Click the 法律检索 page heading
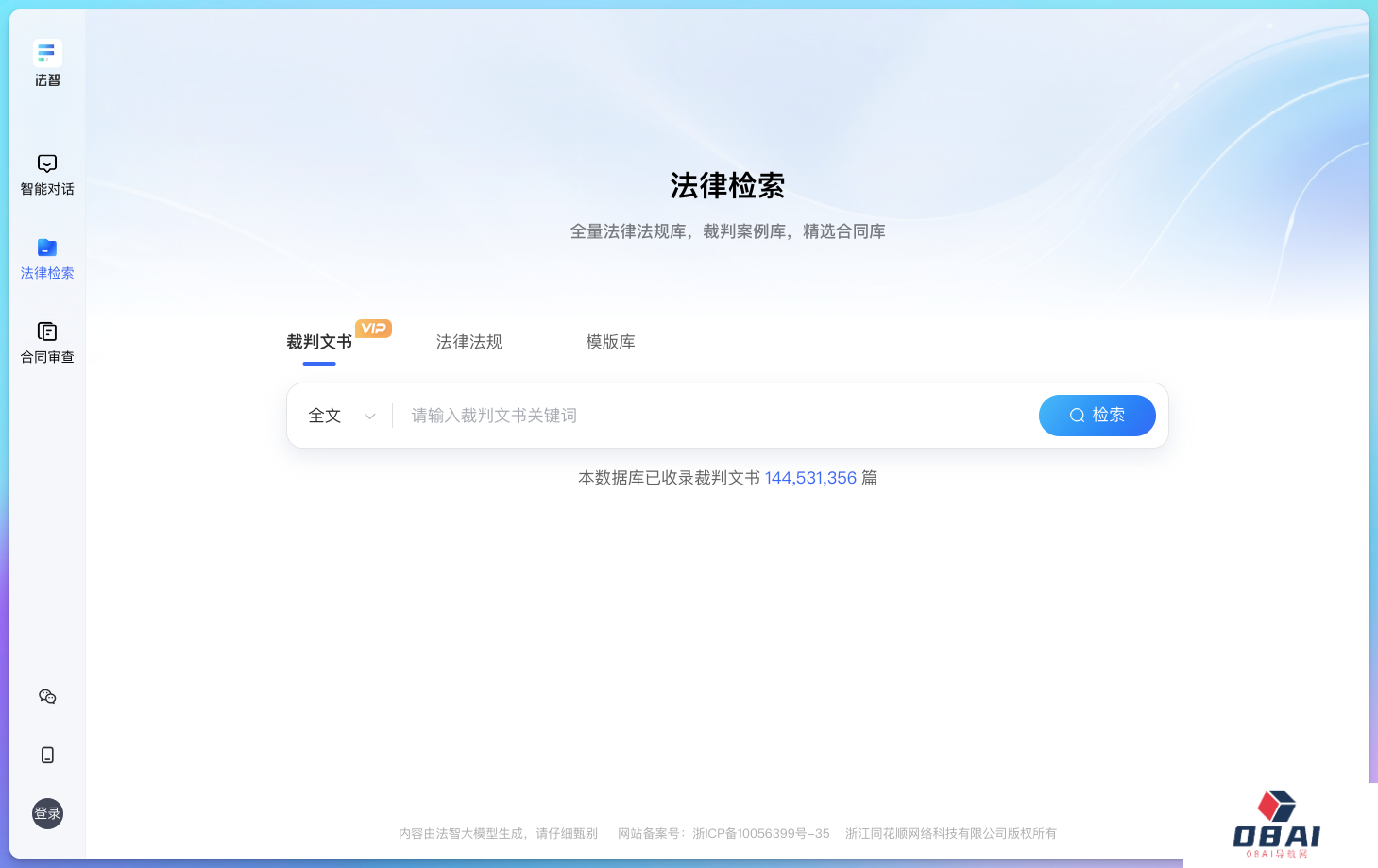 pyautogui.click(x=727, y=186)
